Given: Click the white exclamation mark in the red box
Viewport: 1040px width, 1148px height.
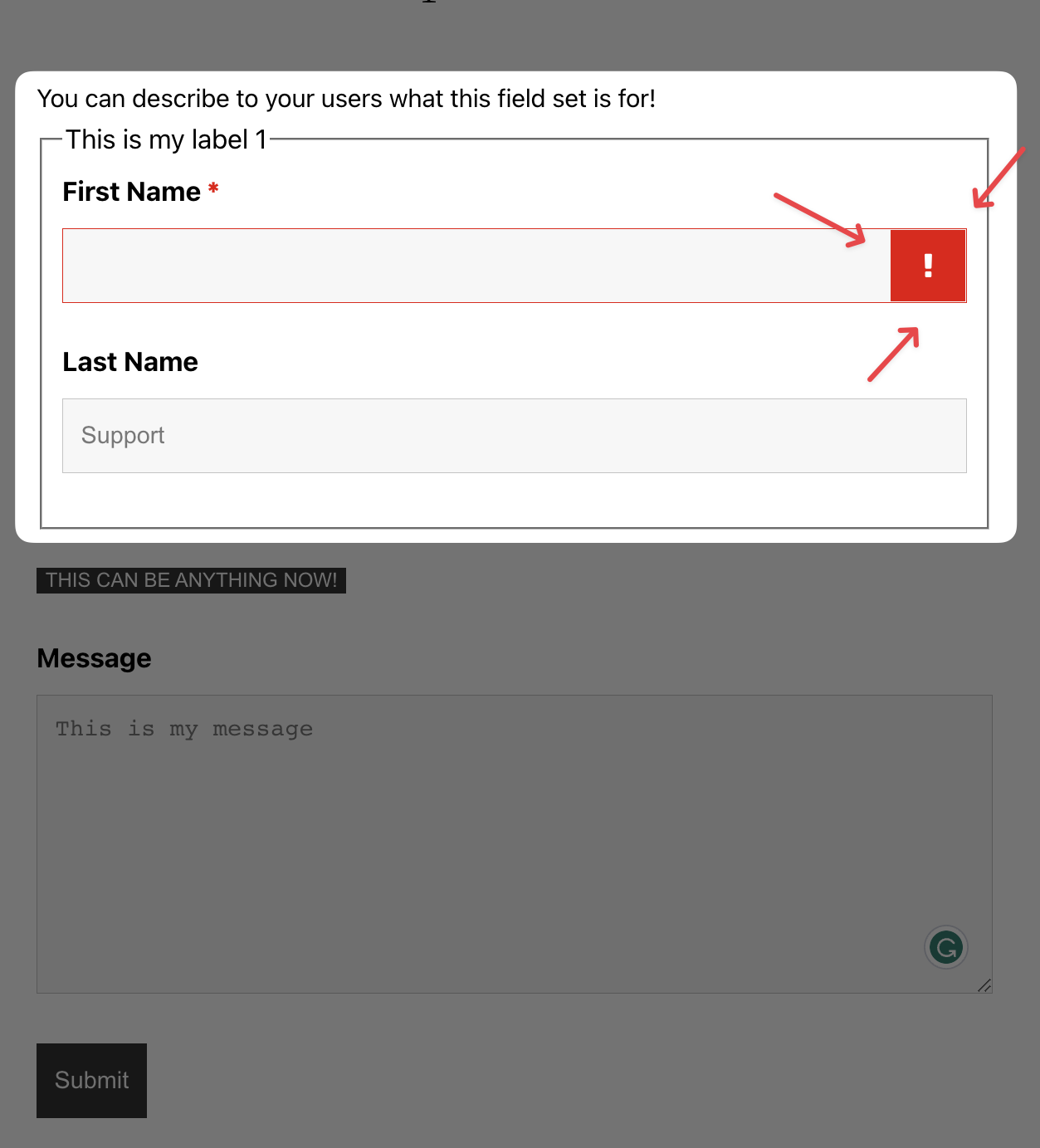Looking at the screenshot, I should [x=928, y=266].
